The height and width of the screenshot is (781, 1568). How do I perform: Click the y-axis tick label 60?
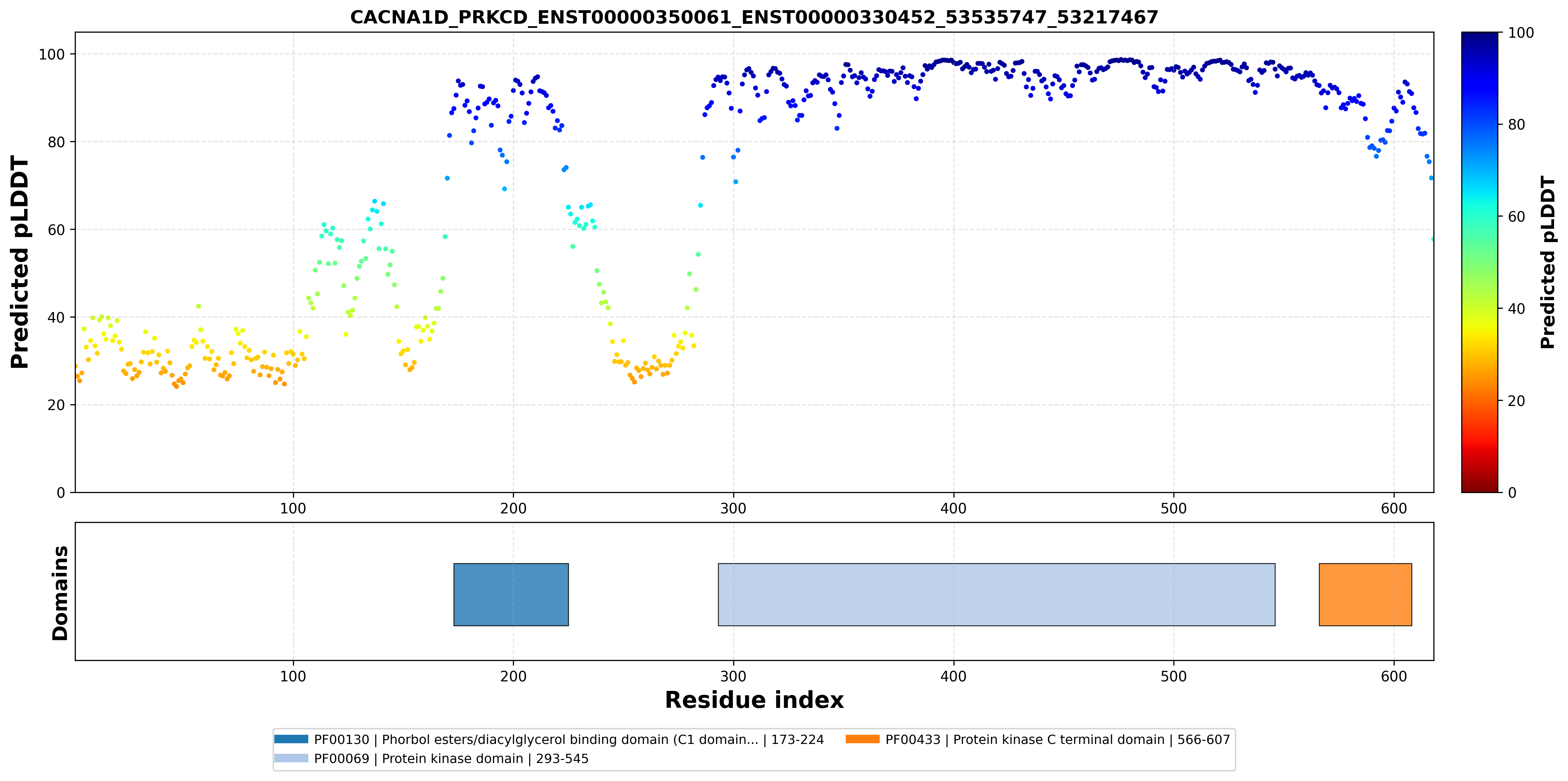(56, 230)
